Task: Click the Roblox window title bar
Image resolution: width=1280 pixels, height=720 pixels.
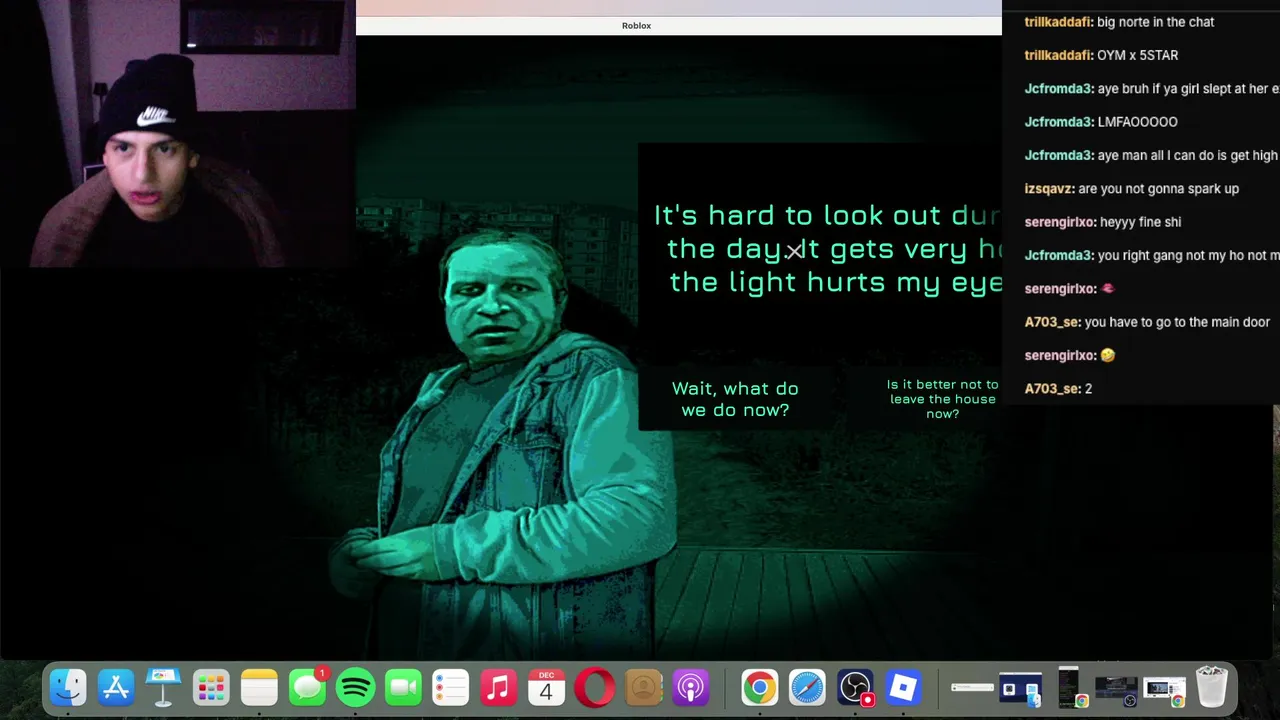Action: [678, 25]
